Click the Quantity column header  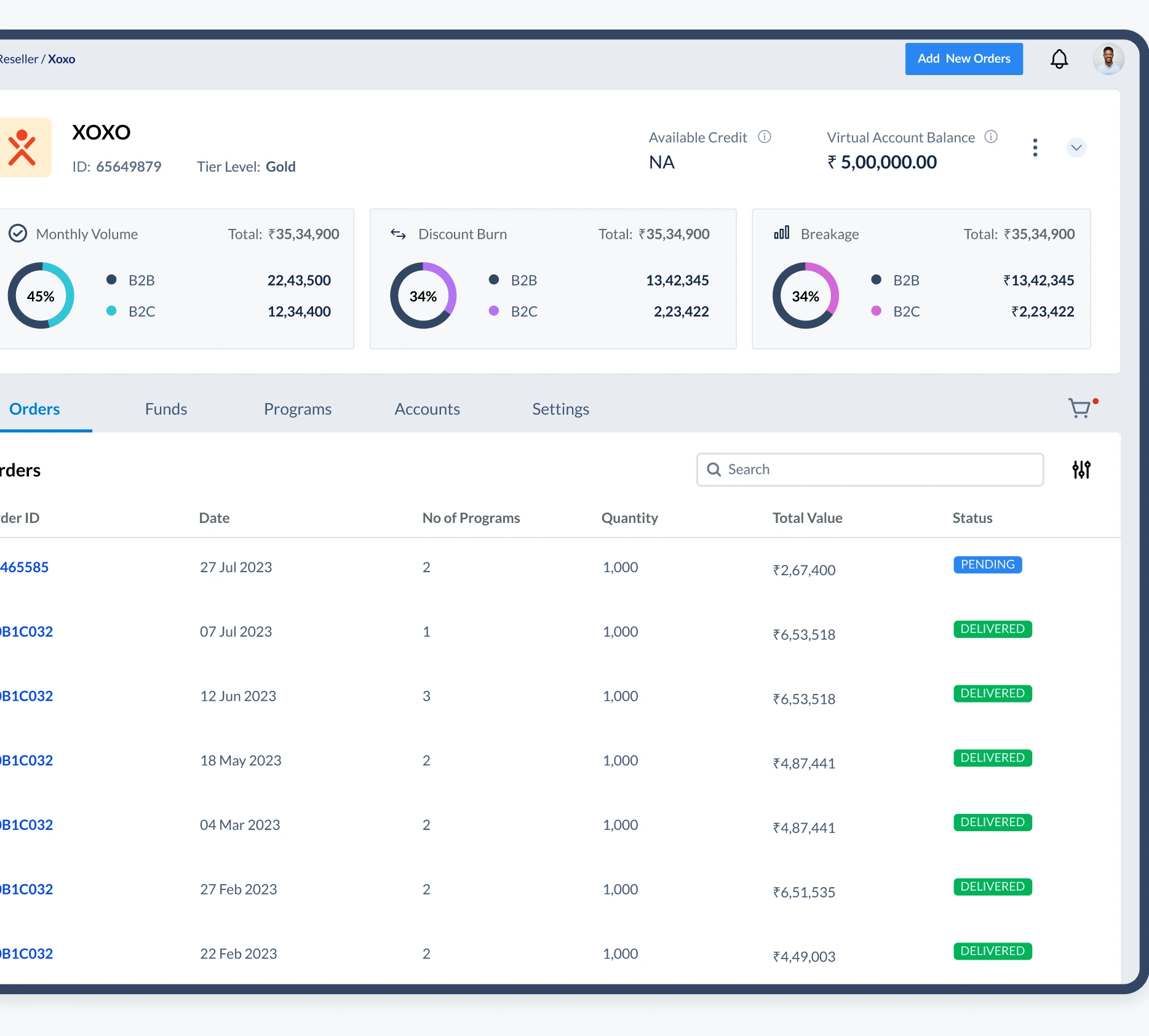pos(630,518)
